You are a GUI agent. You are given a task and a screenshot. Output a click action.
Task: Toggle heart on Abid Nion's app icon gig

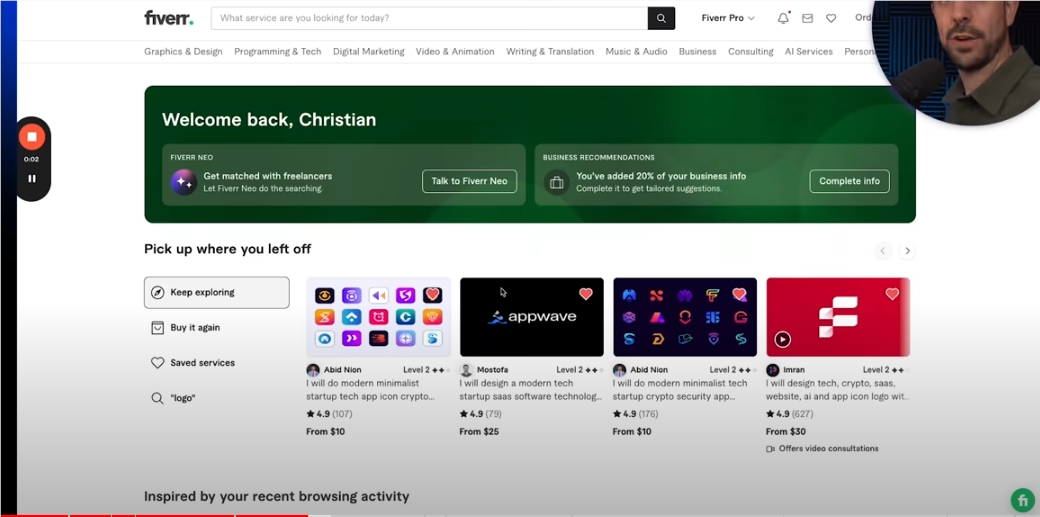432,295
